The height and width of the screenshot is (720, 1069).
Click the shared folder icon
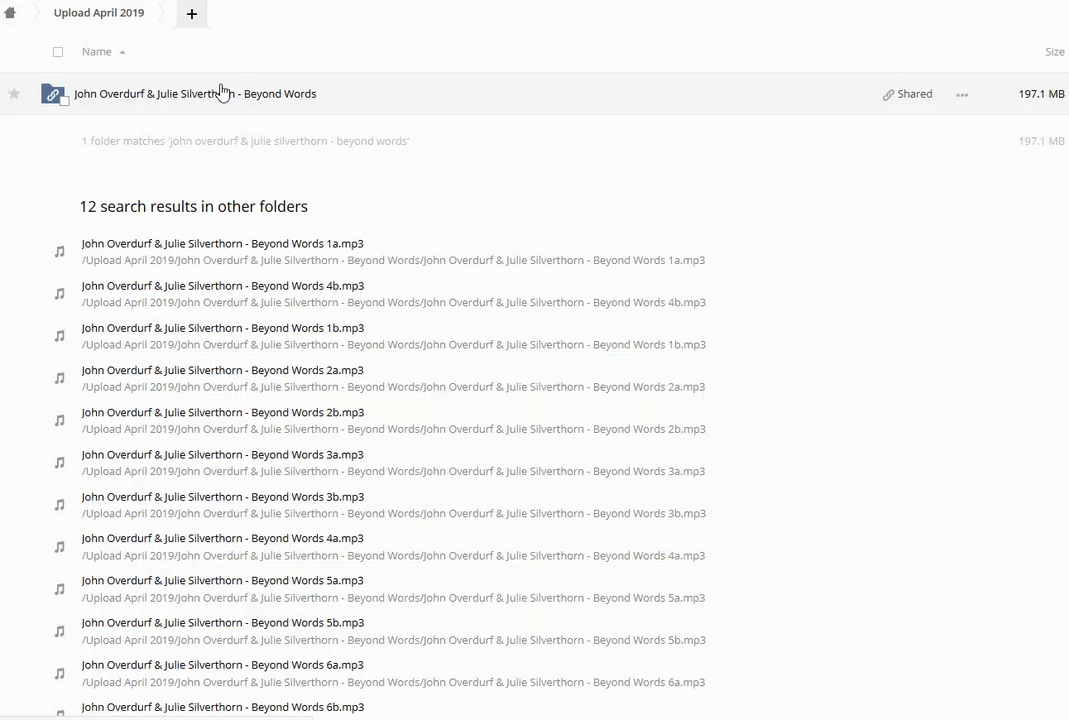53,94
